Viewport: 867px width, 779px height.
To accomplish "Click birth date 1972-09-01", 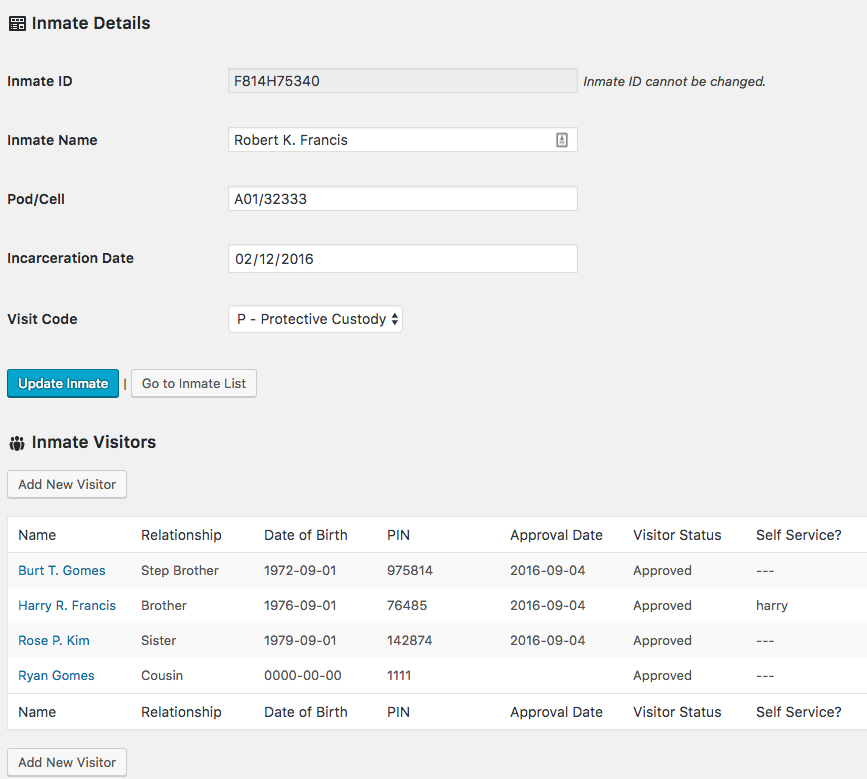I will [x=300, y=571].
